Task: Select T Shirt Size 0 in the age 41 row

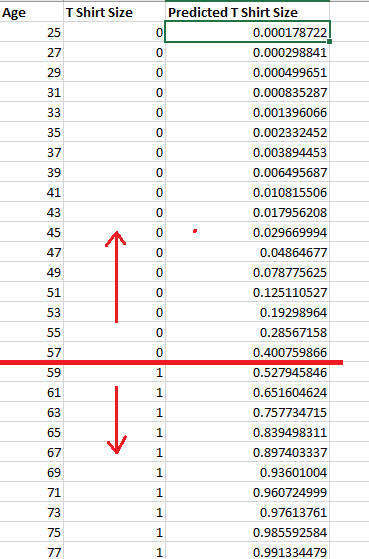Action: click(114, 192)
